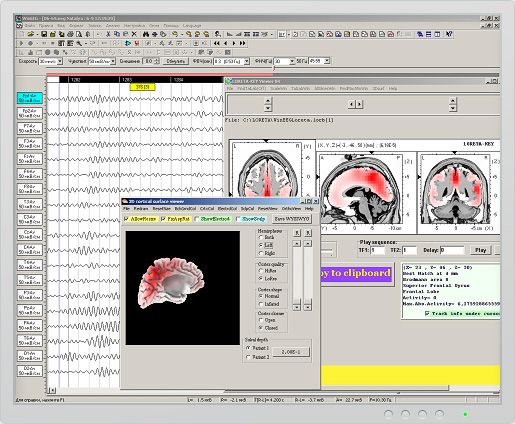This screenshot has height=424, width=515.
Task: Click the yellow undo arrow toolbar icon
Action: [175, 34]
